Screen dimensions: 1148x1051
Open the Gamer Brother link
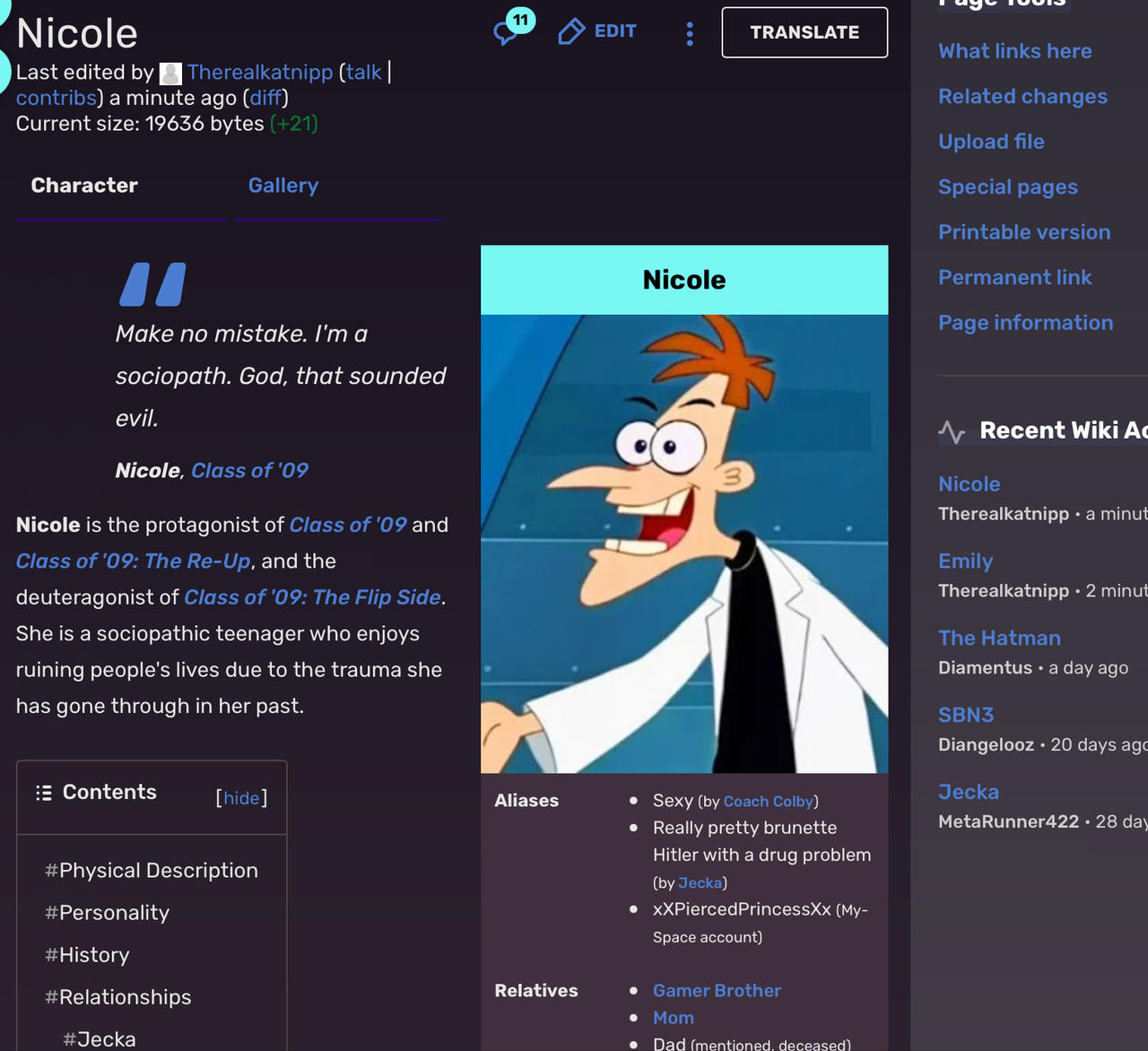[x=717, y=991]
